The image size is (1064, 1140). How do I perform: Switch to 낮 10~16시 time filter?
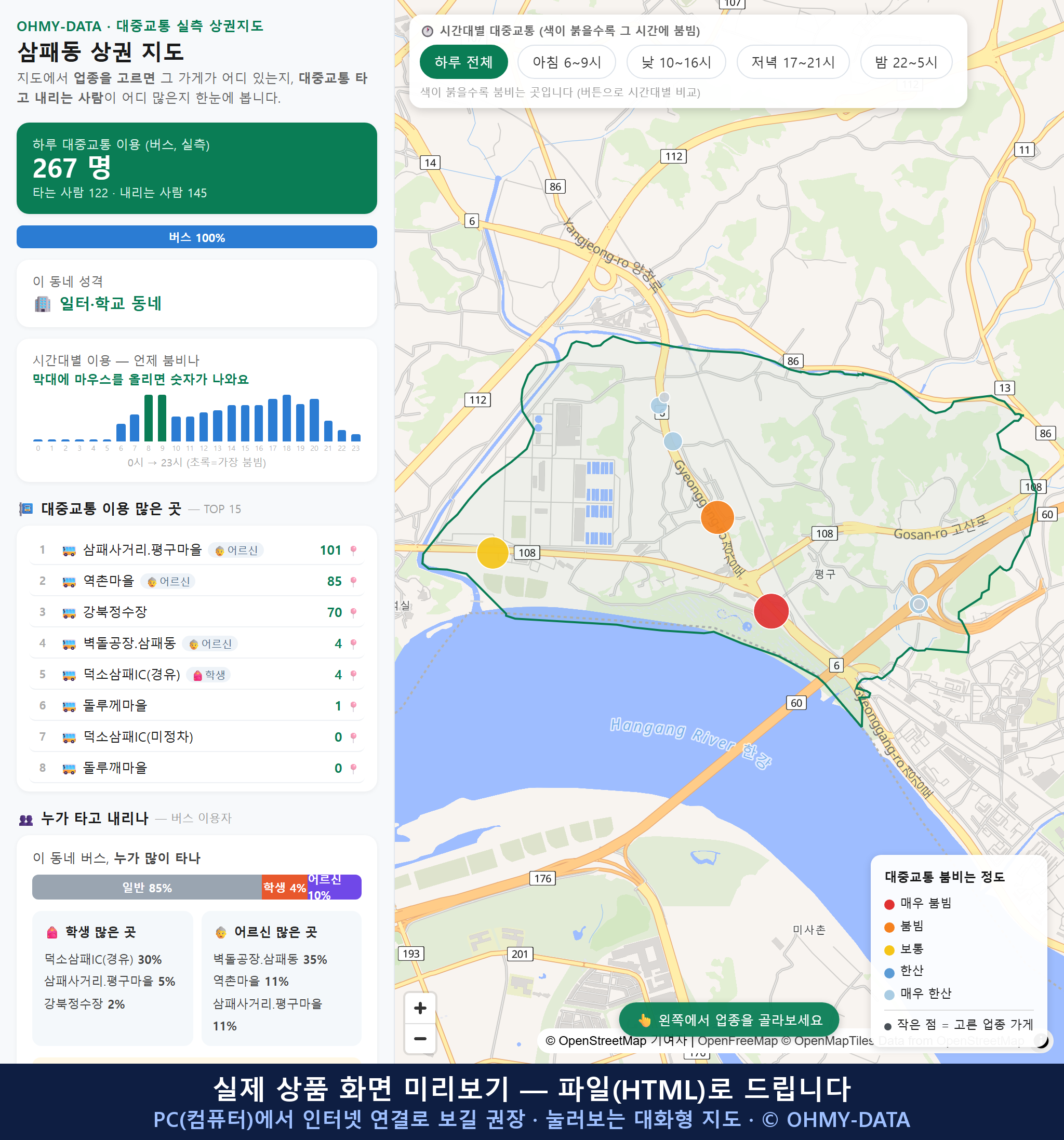tap(676, 62)
